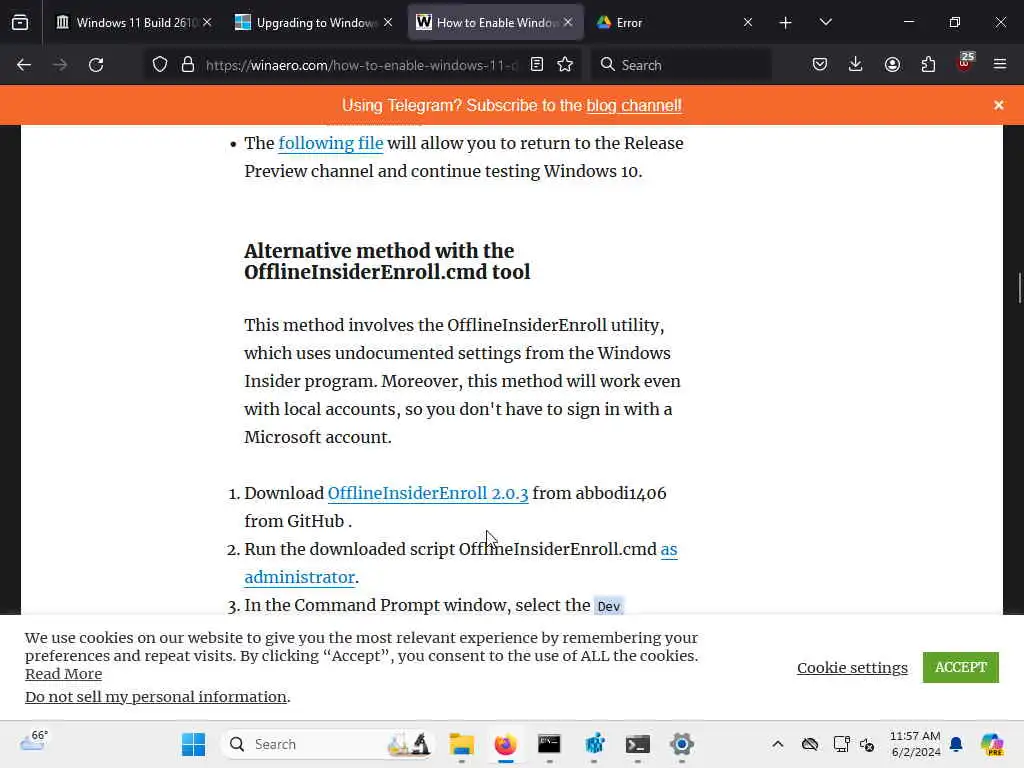The image size is (1024, 768).
Task: View site security lock info
Action: click(188, 65)
